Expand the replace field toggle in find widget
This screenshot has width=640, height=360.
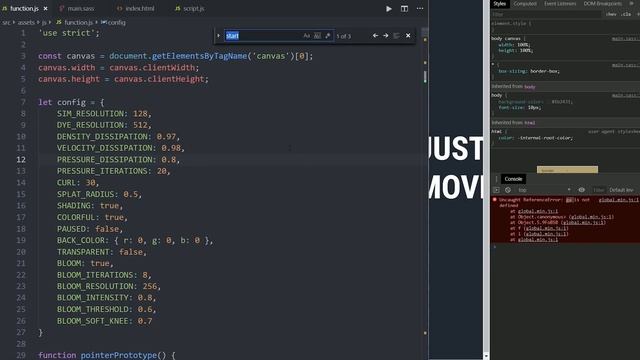tap(218, 36)
